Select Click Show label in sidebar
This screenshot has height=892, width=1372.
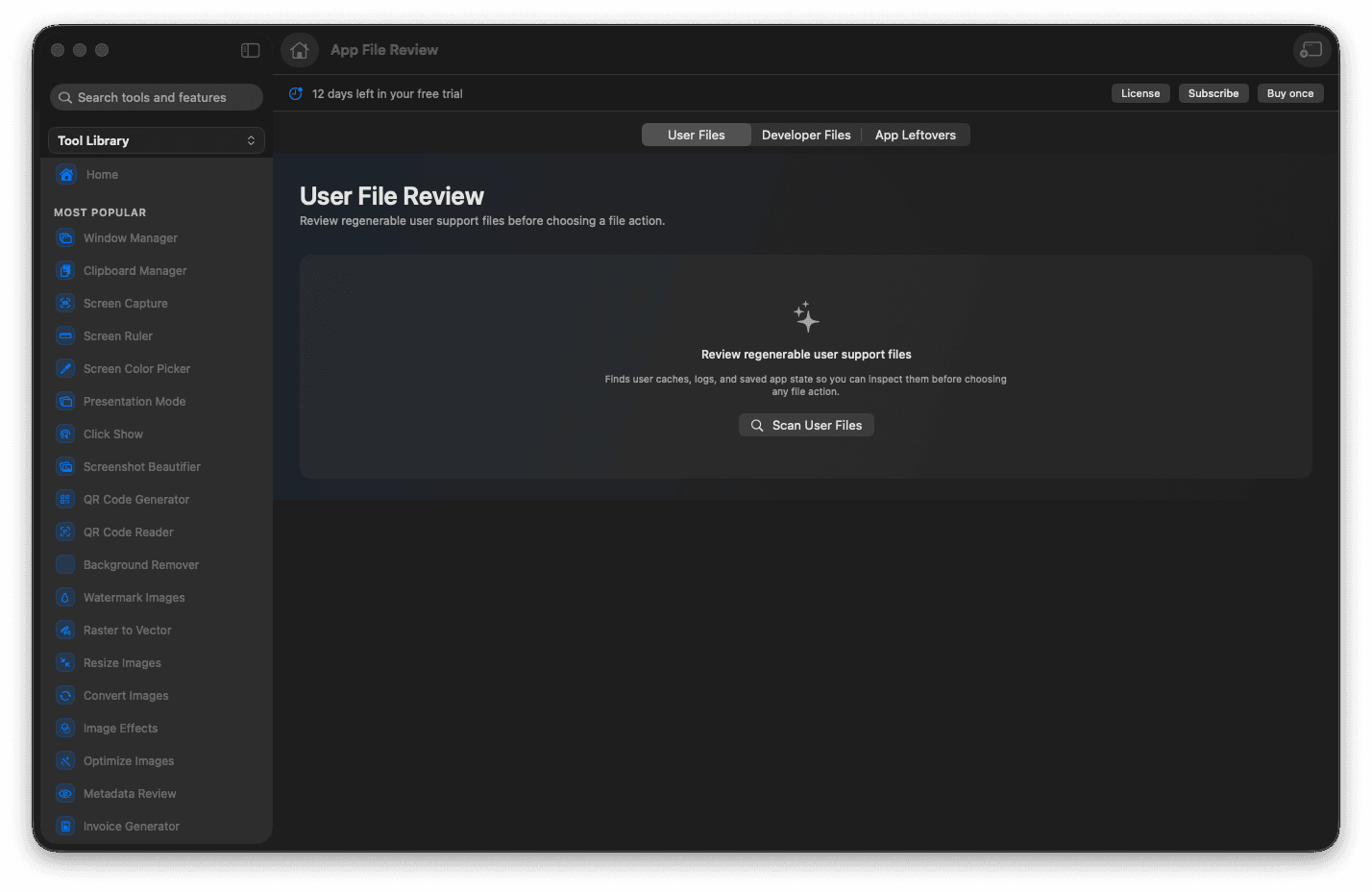113,434
